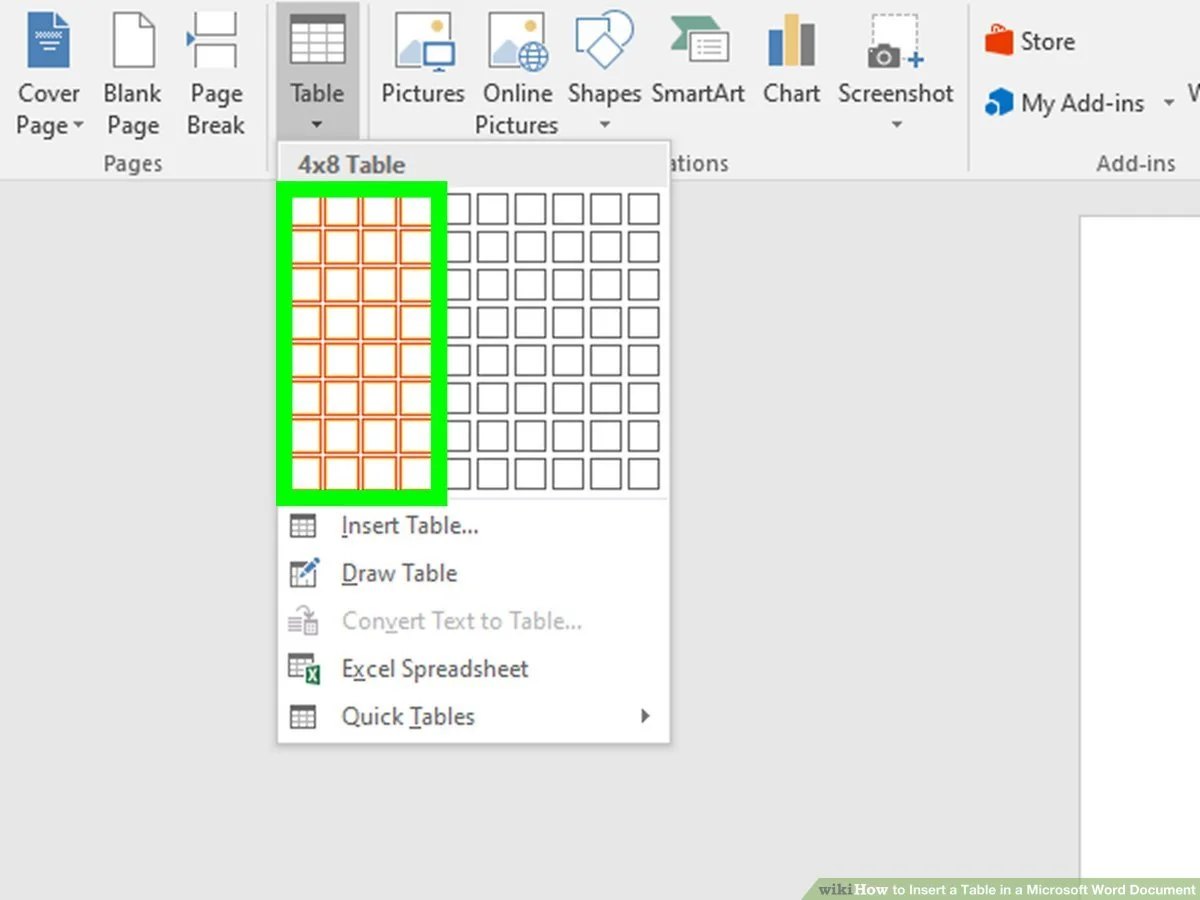Click the Quick Tables submenu arrow
The width and height of the screenshot is (1200, 900).
(x=645, y=716)
